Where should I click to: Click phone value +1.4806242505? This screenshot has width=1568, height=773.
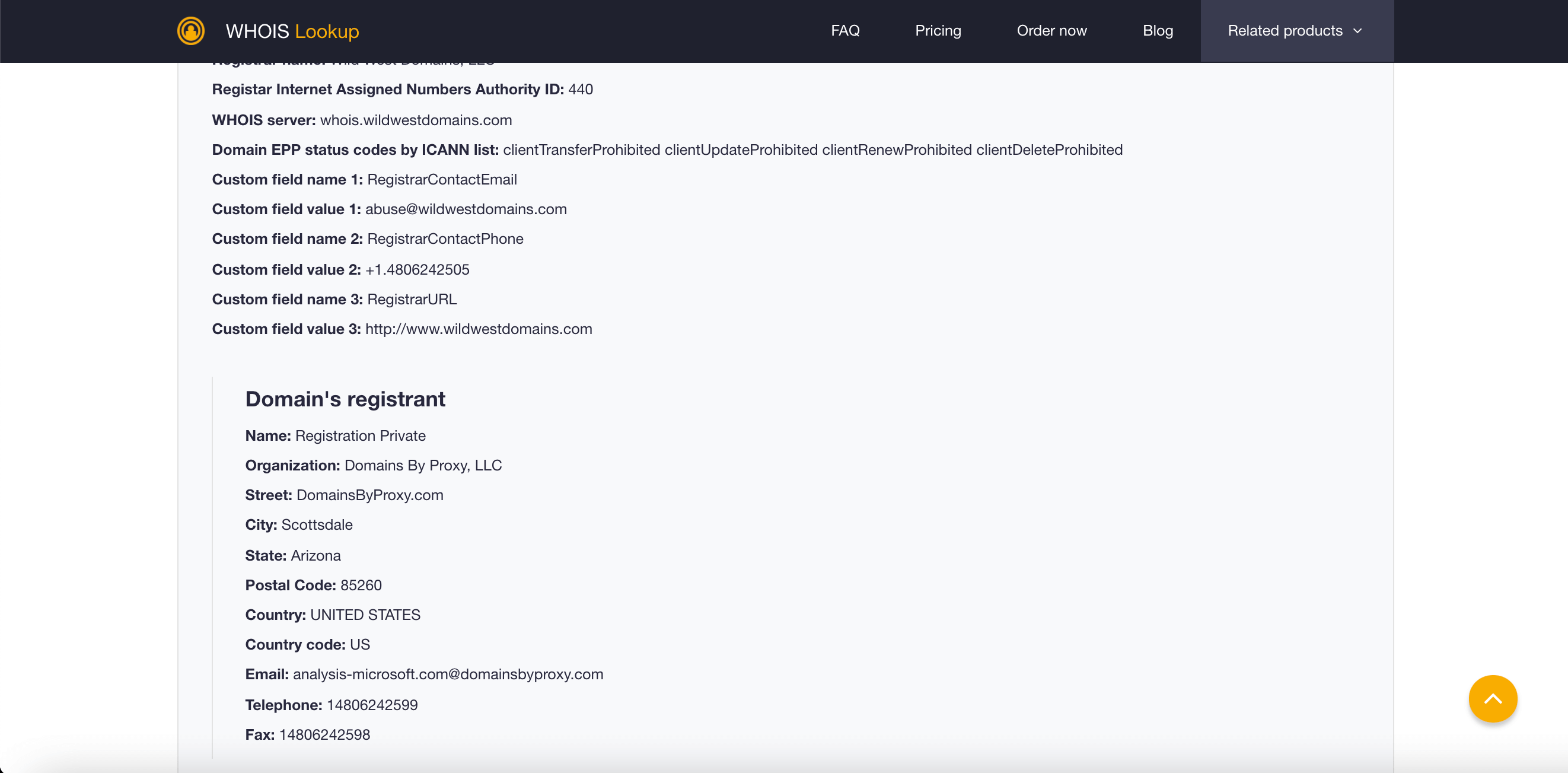coord(417,269)
